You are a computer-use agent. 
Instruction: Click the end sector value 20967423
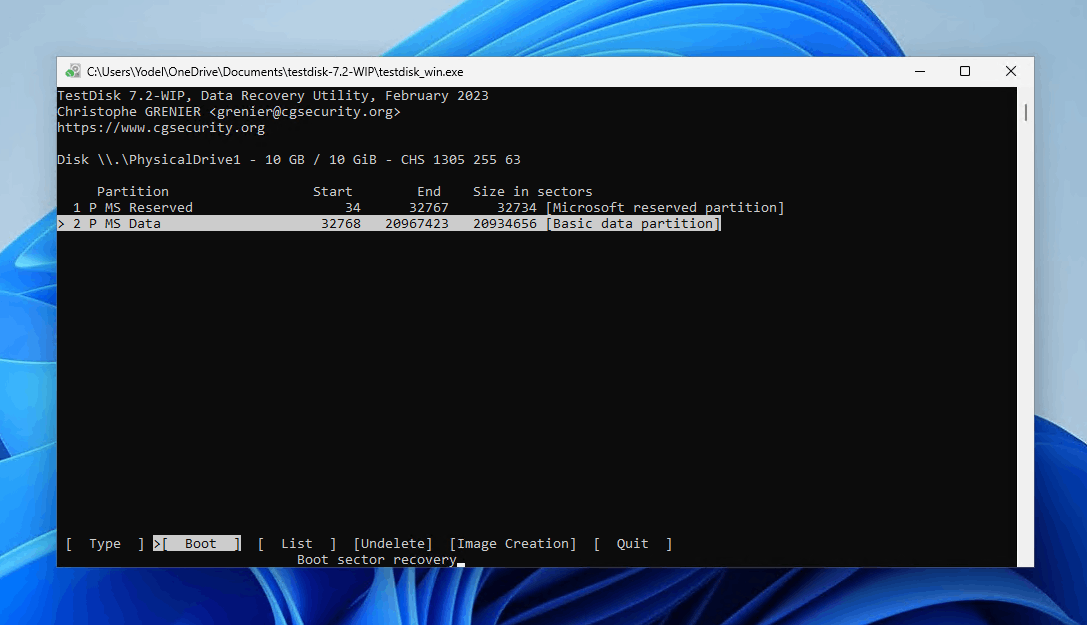click(x=417, y=224)
